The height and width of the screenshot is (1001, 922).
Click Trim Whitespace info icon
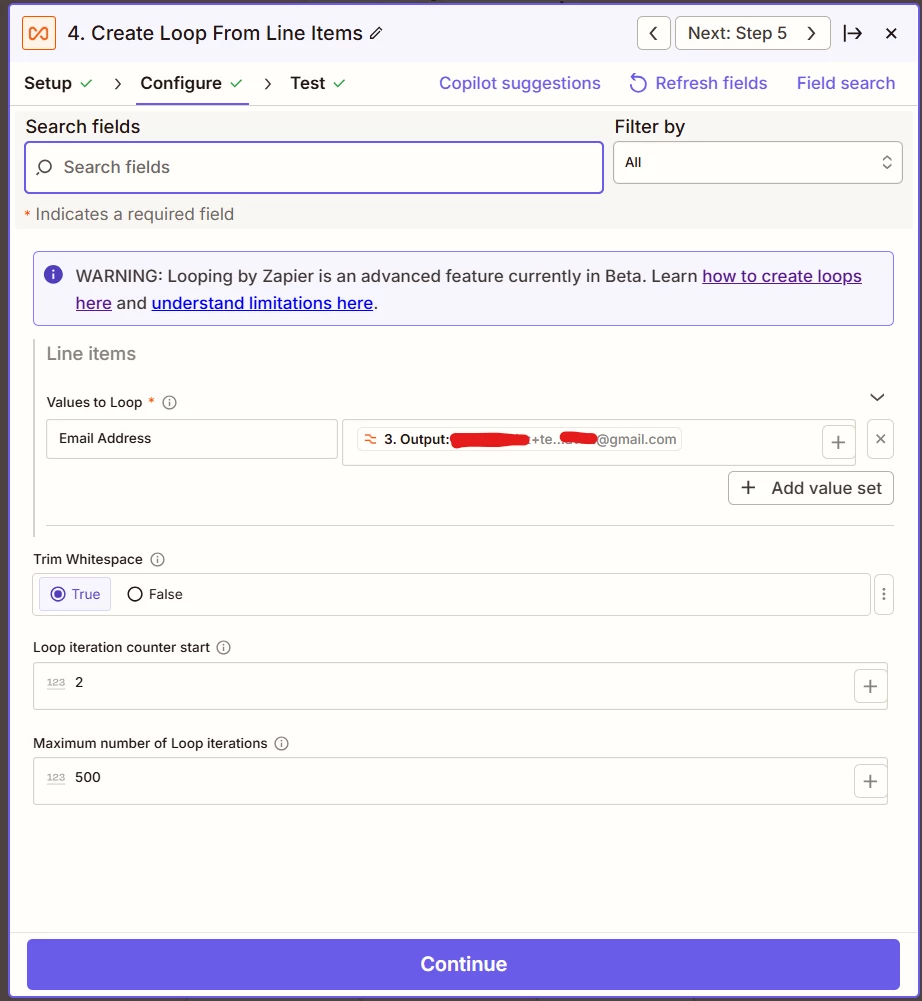coord(157,560)
